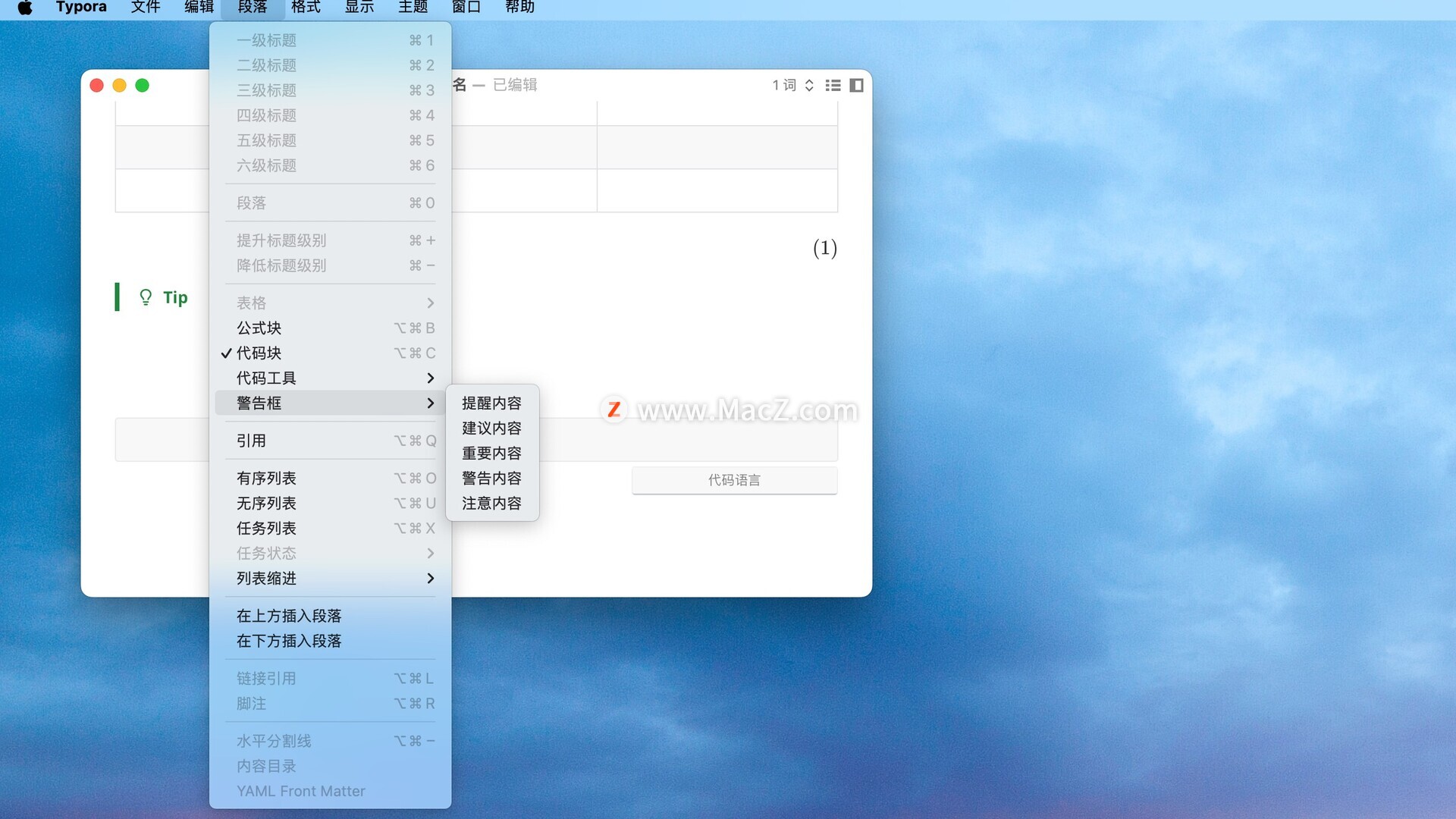Expand the 任务状态 submenu

click(330, 553)
